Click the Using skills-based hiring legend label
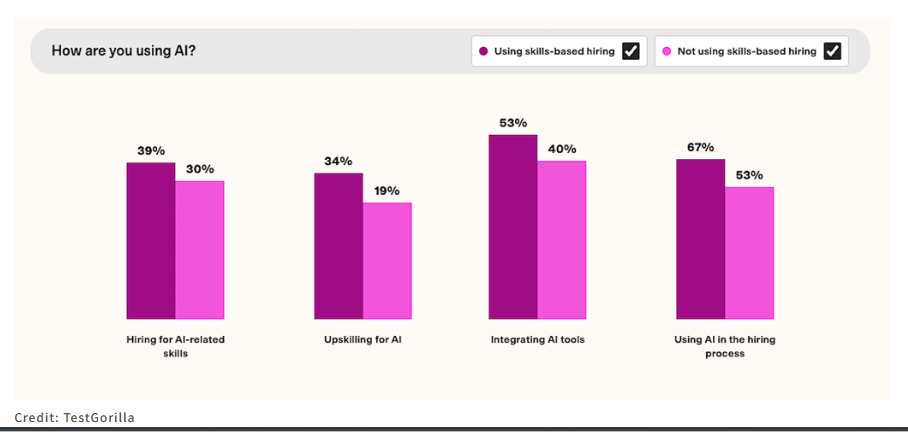The width and height of the screenshot is (908, 432). point(554,52)
